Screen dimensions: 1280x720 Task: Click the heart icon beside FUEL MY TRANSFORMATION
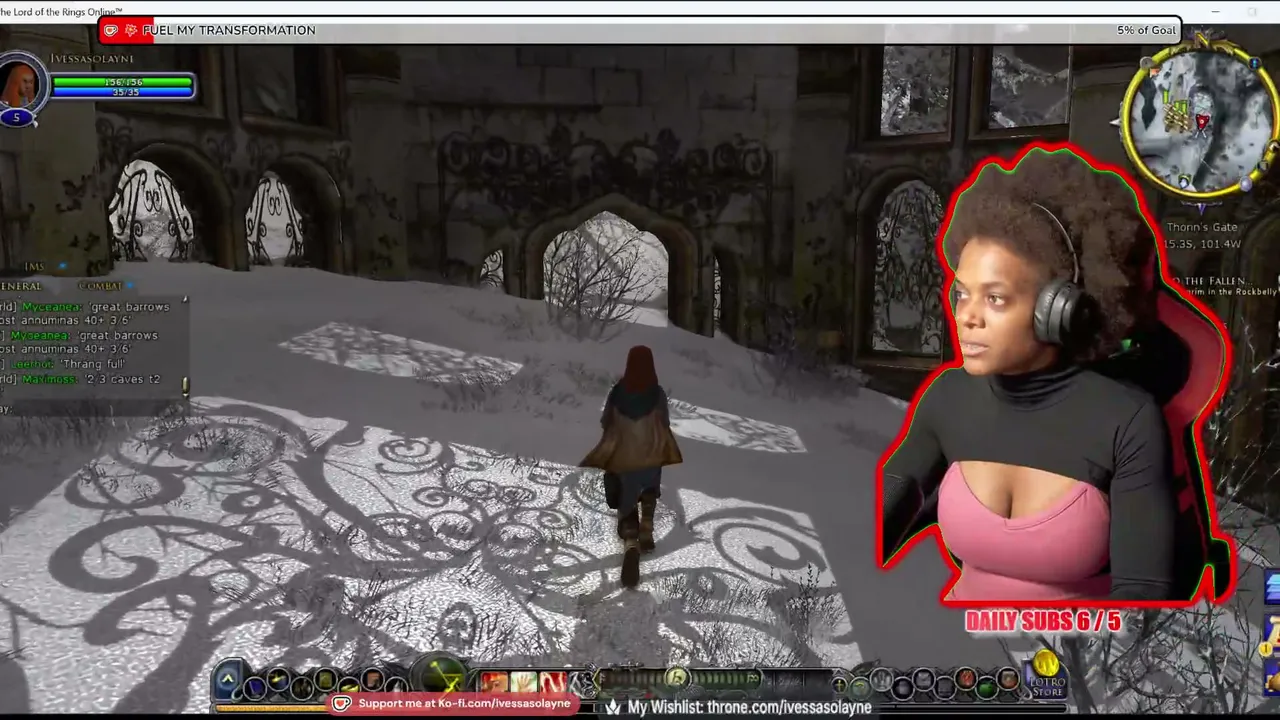pyautogui.click(x=131, y=30)
